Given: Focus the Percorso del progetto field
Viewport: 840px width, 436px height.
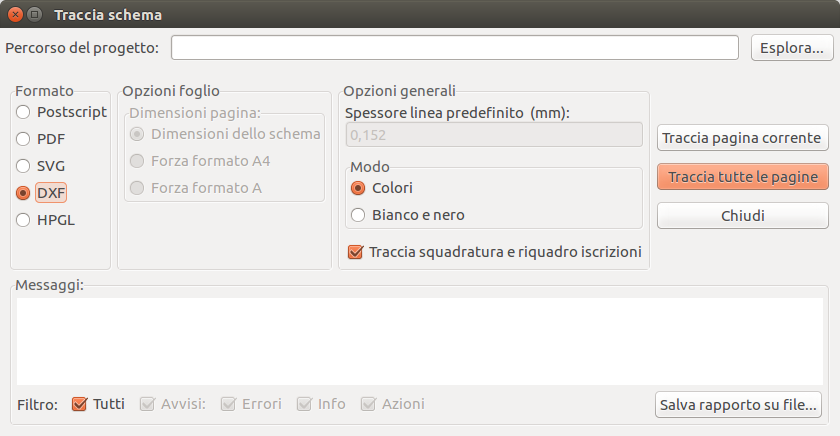Looking at the screenshot, I should coord(454,48).
